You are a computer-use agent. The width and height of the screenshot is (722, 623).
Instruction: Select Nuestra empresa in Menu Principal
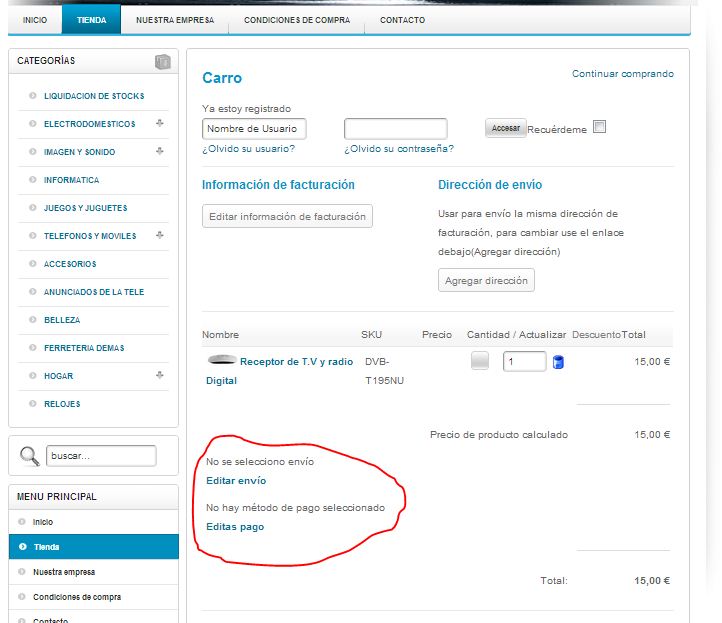click(93, 572)
